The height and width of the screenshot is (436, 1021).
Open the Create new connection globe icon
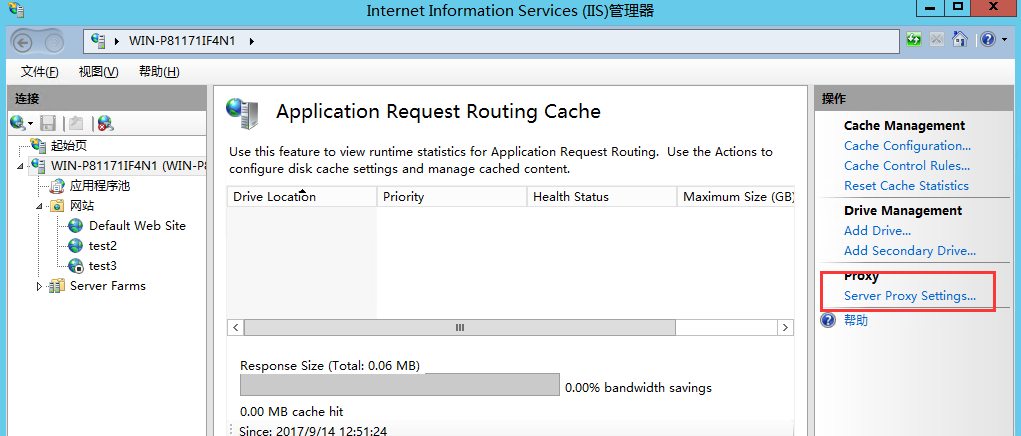click(x=18, y=122)
